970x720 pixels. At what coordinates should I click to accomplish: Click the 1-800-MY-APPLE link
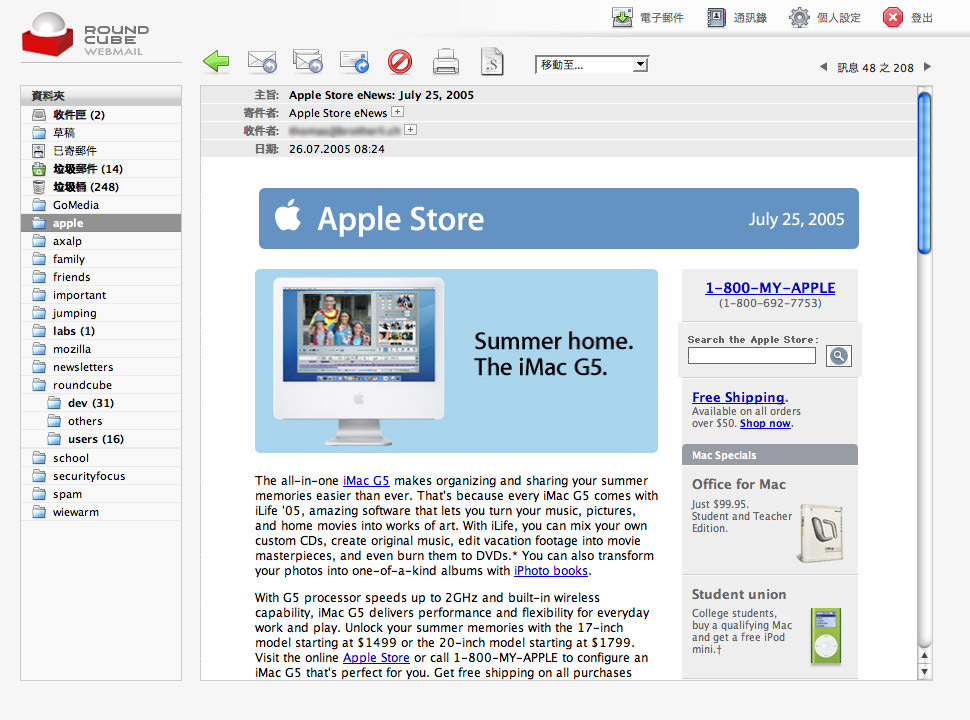[x=770, y=288]
